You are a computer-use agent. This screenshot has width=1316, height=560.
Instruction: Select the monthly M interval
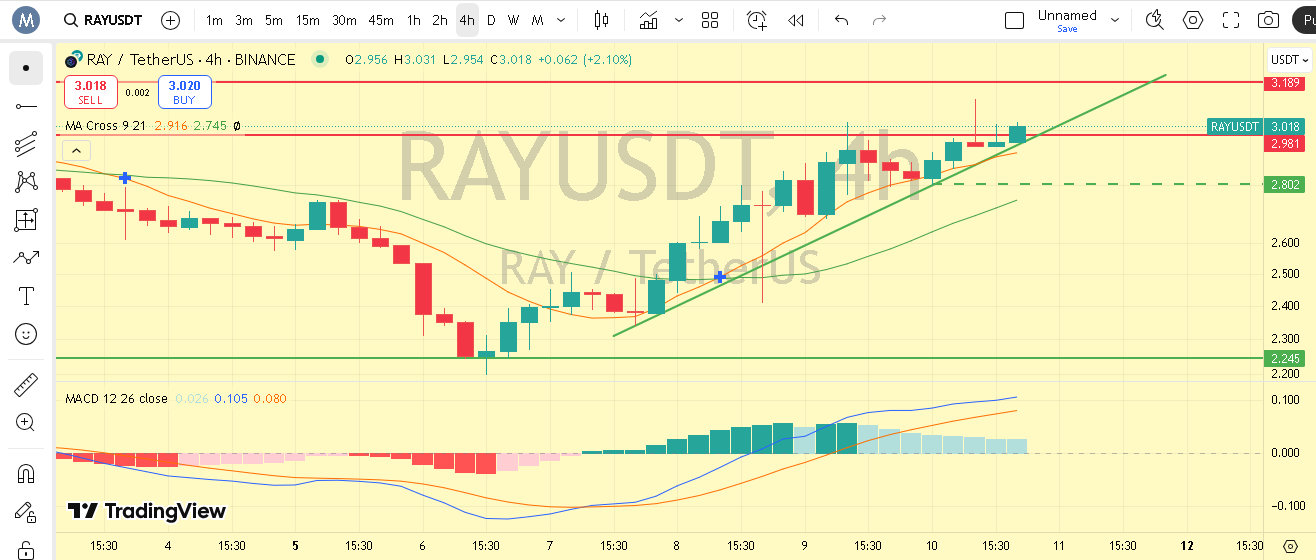537,20
